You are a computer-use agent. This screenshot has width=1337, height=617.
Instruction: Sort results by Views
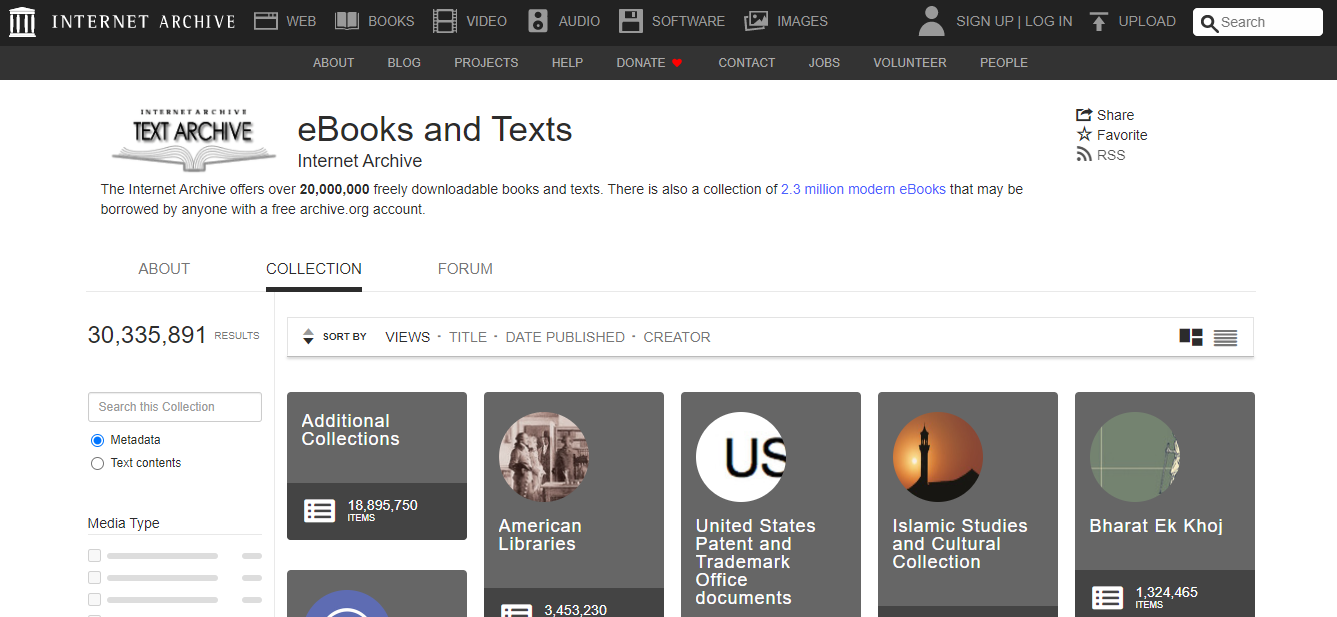click(x=407, y=337)
